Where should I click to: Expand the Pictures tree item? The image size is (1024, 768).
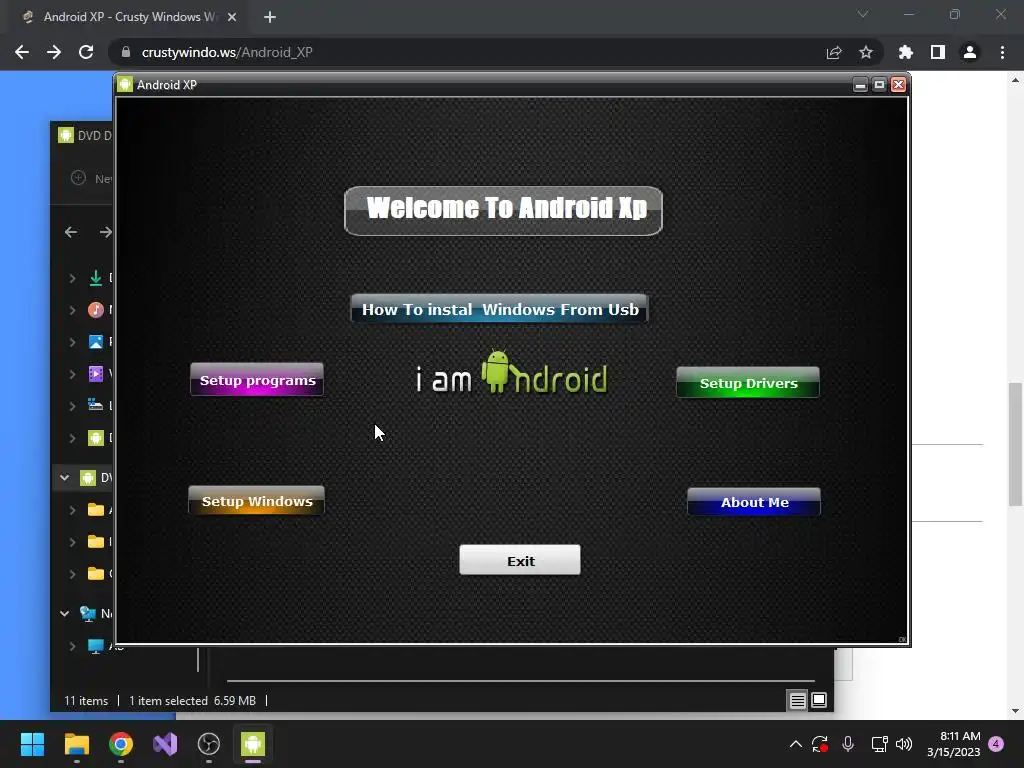[x=72, y=342]
